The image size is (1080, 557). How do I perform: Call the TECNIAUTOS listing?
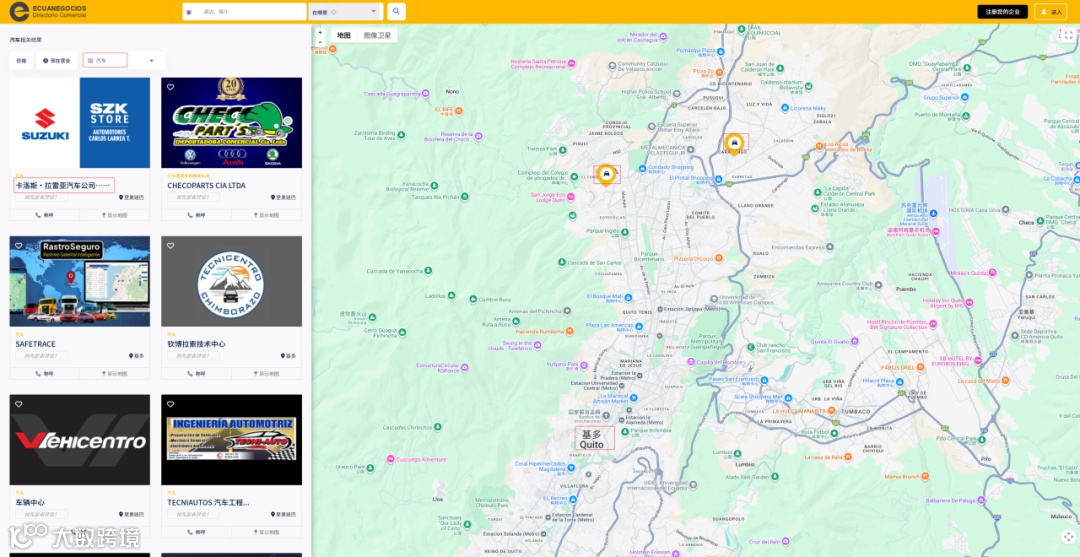[x=196, y=532]
